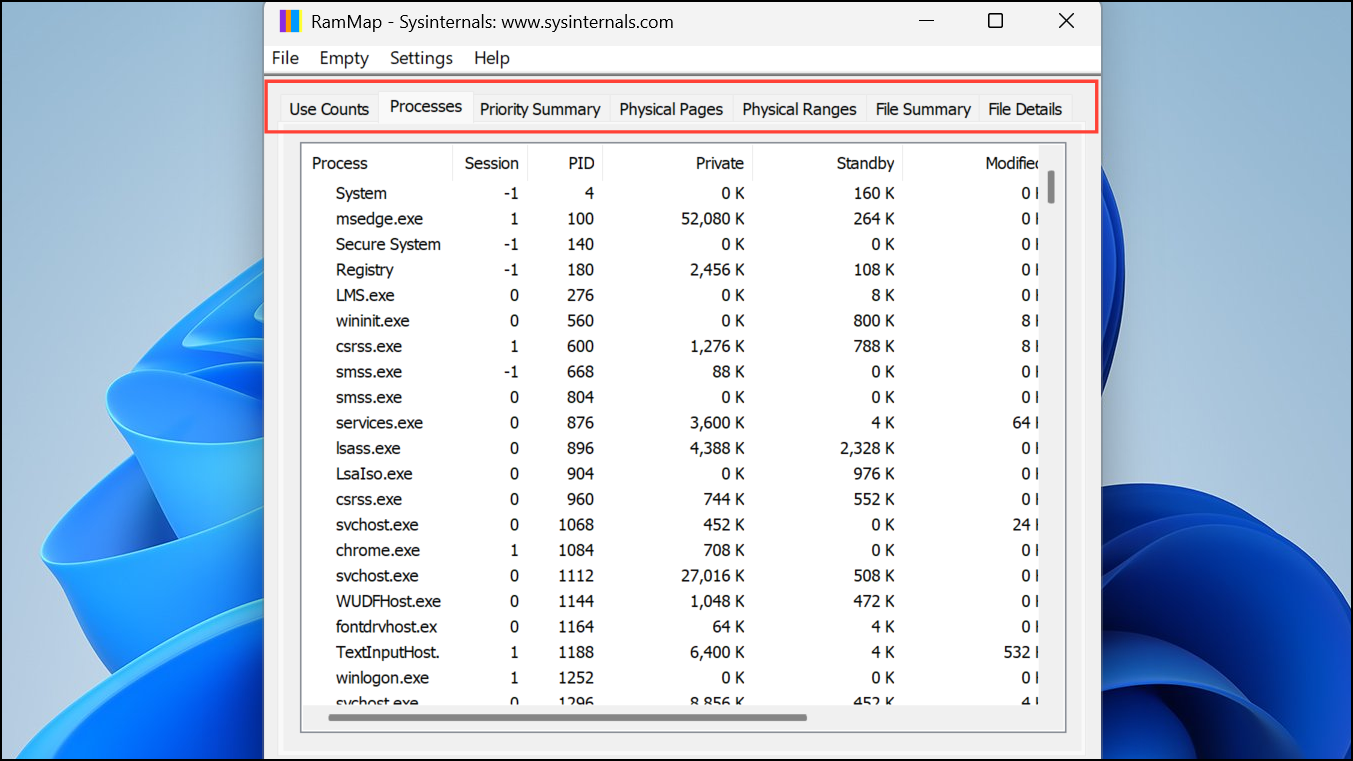The image size is (1353, 761).
Task: Maximize the RamMap window
Action: (995, 21)
